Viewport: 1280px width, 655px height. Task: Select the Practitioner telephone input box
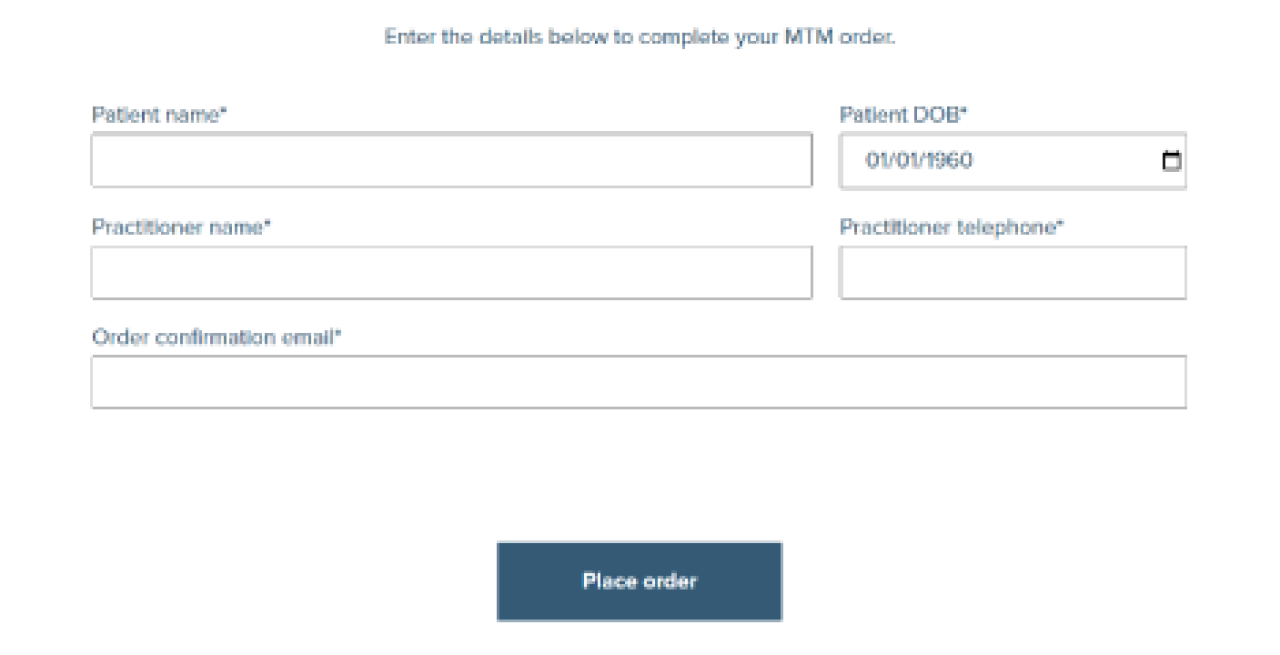1013,272
